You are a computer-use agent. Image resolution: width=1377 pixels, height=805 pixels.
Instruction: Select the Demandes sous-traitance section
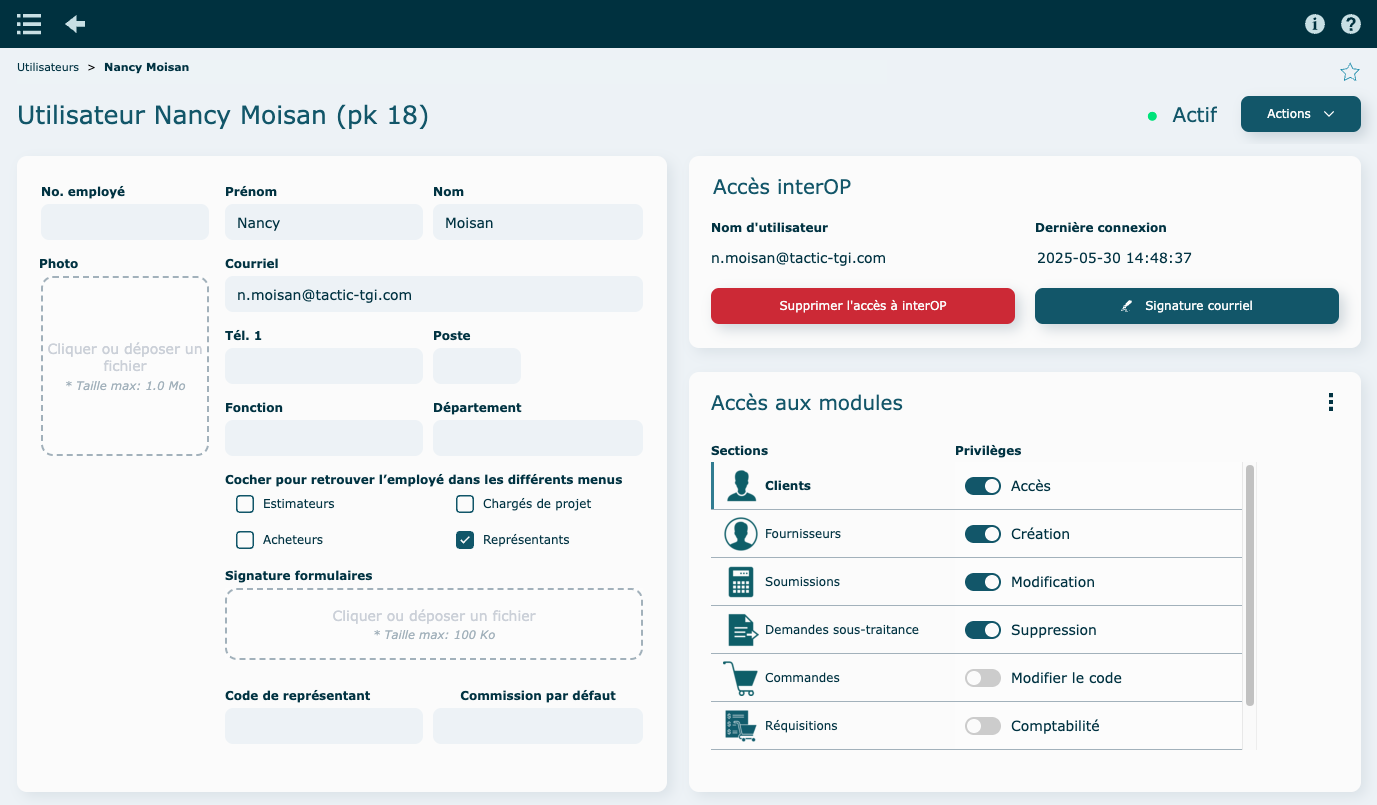pos(840,630)
